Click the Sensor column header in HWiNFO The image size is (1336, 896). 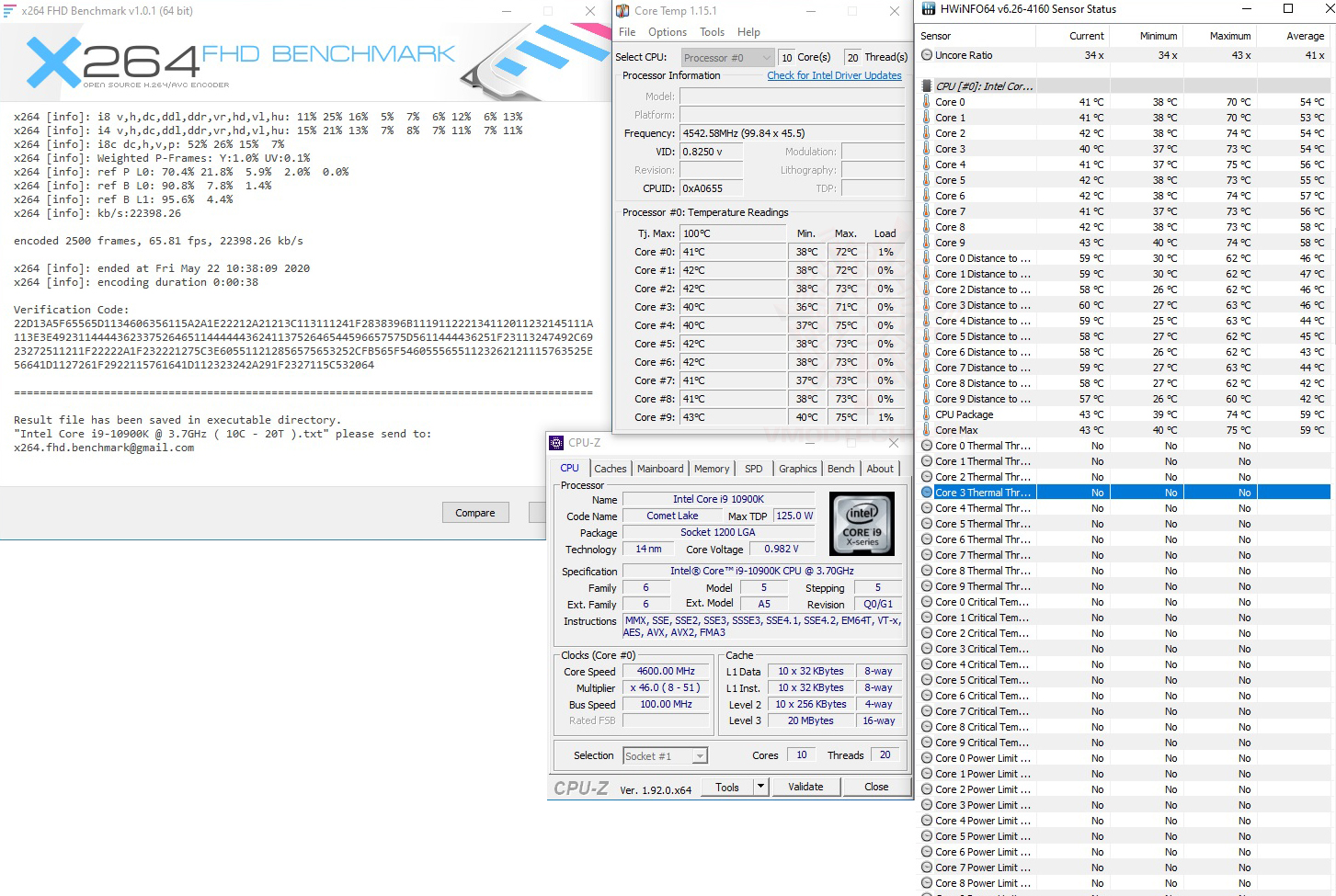977,36
